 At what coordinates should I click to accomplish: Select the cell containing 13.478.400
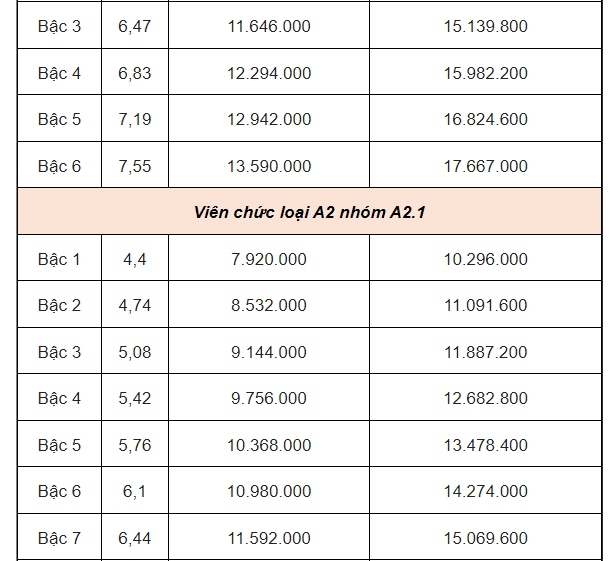pos(485,445)
